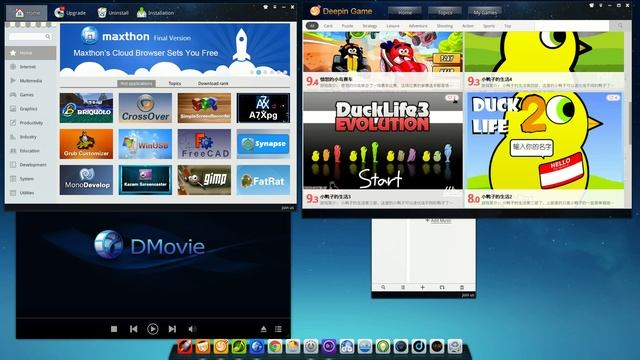Image resolution: width=640 pixels, height=360 pixels.
Task: Filter games by Strategy category
Action: [370, 26]
